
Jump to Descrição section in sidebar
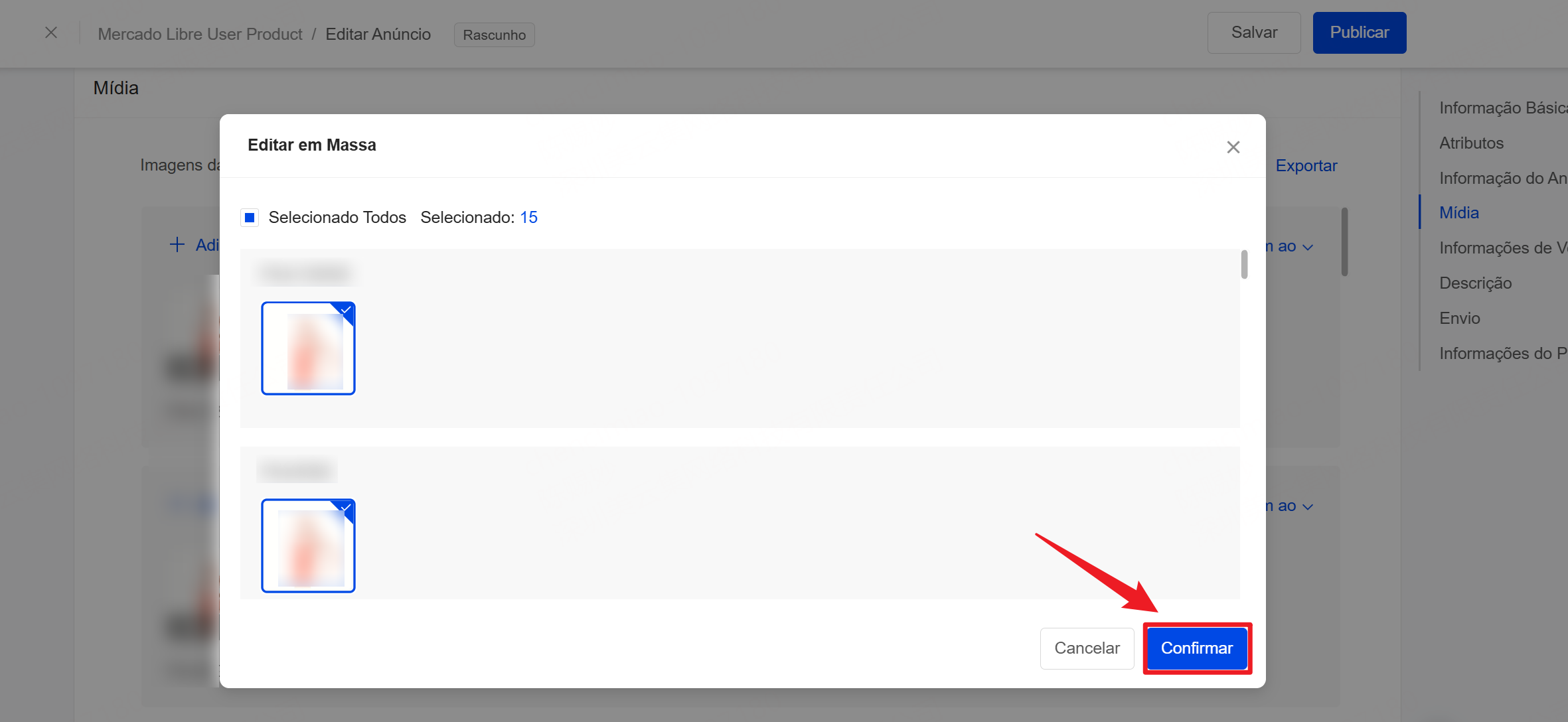(x=1475, y=283)
